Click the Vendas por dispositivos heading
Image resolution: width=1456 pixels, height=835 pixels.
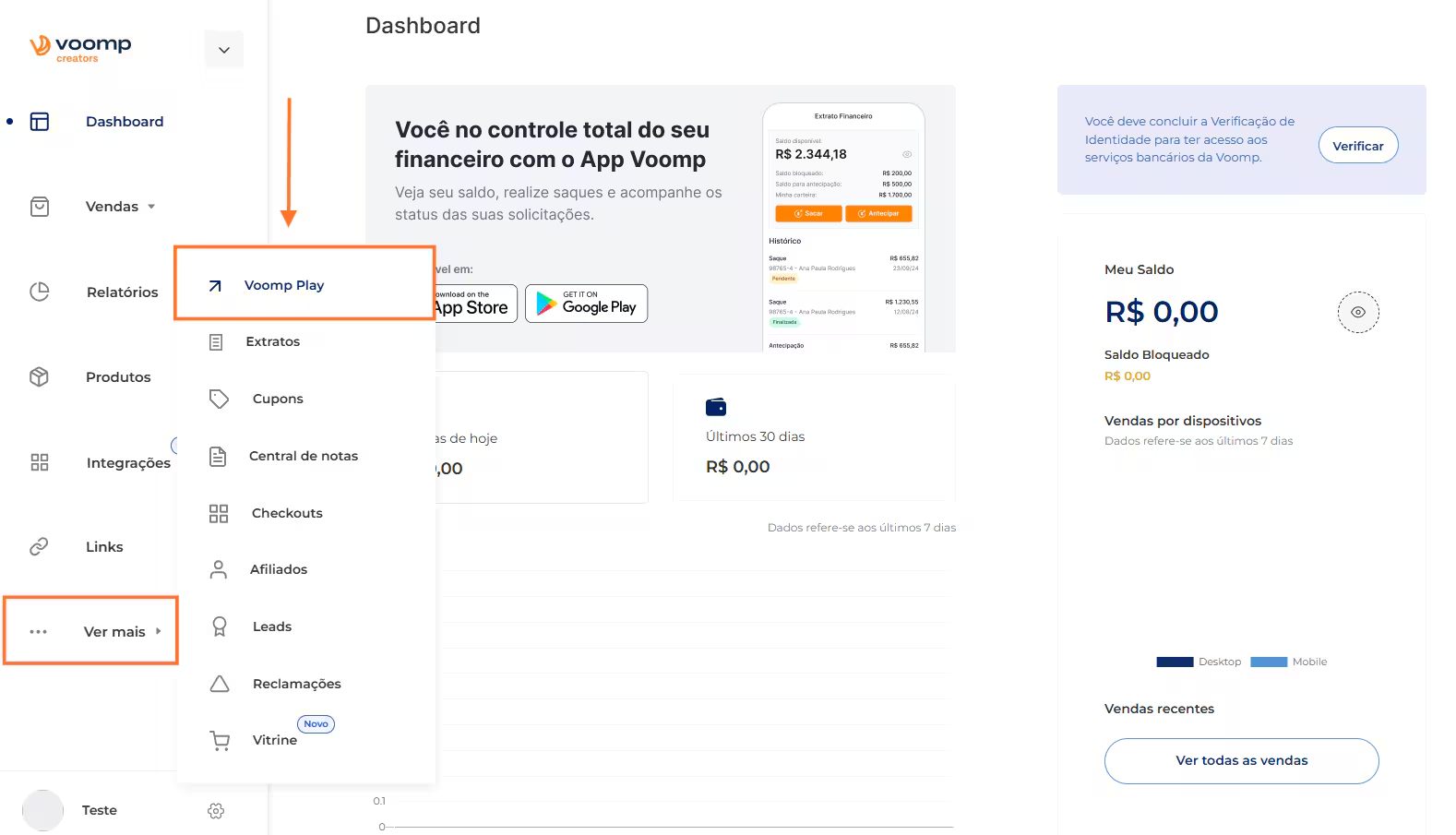1183,421
